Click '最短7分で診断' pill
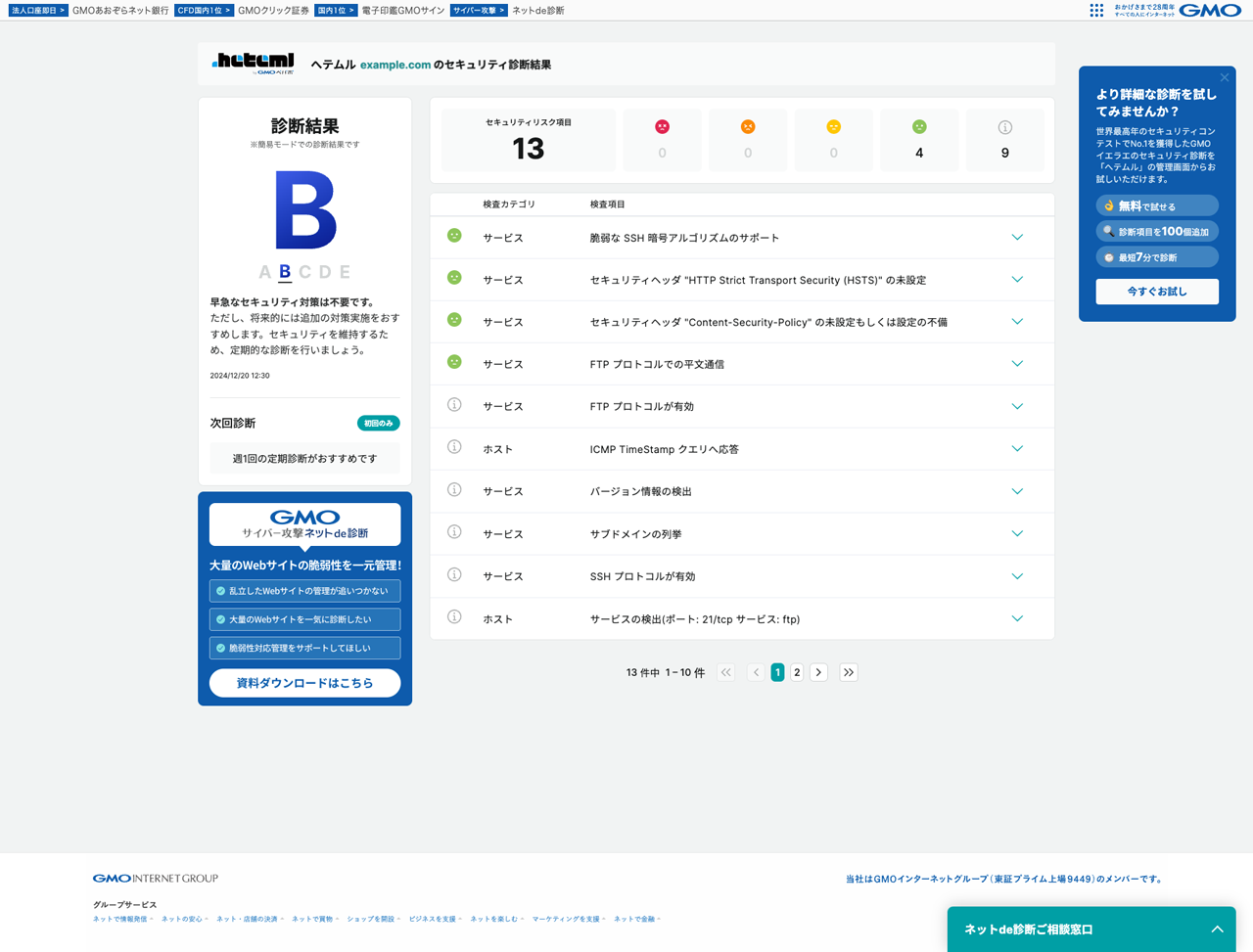 (1157, 256)
